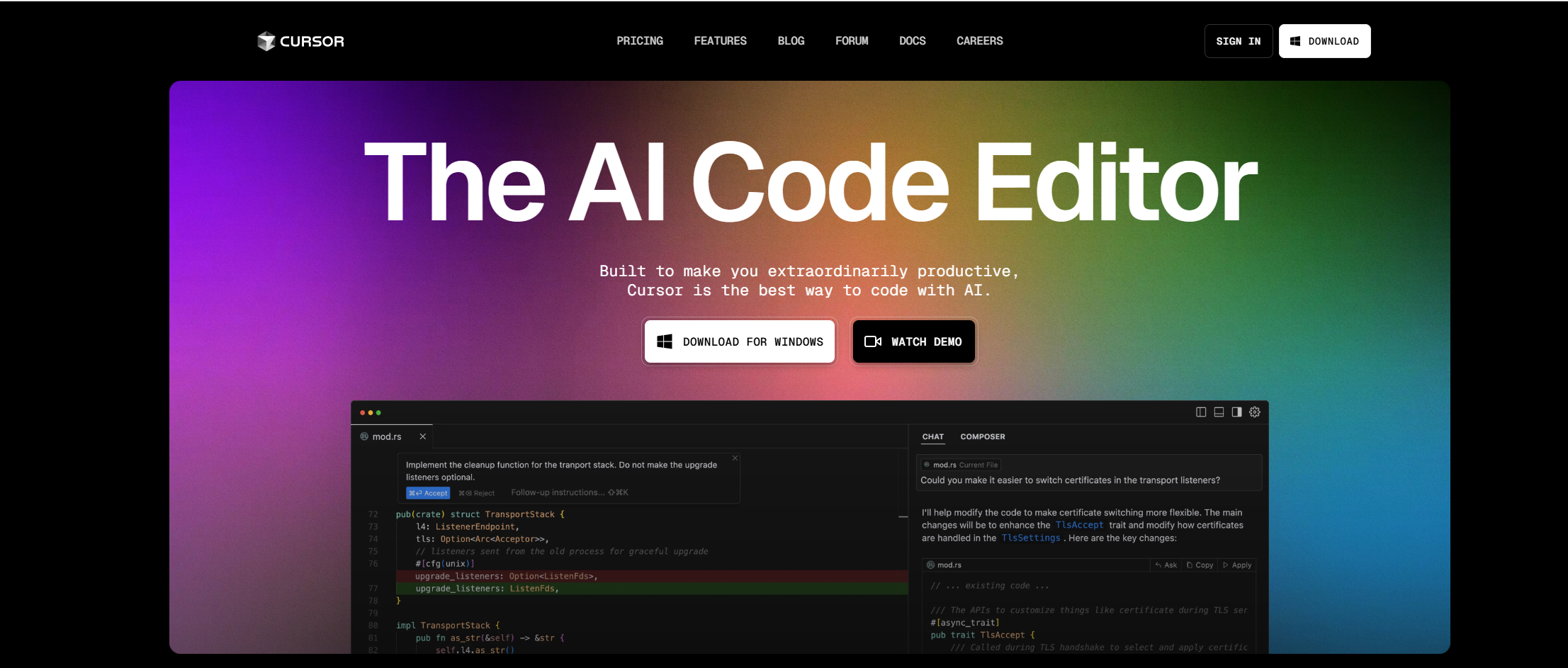The height and width of the screenshot is (668, 1568).
Task: Click the 'pub trait TlsAccept {' line
Action: 983,635
